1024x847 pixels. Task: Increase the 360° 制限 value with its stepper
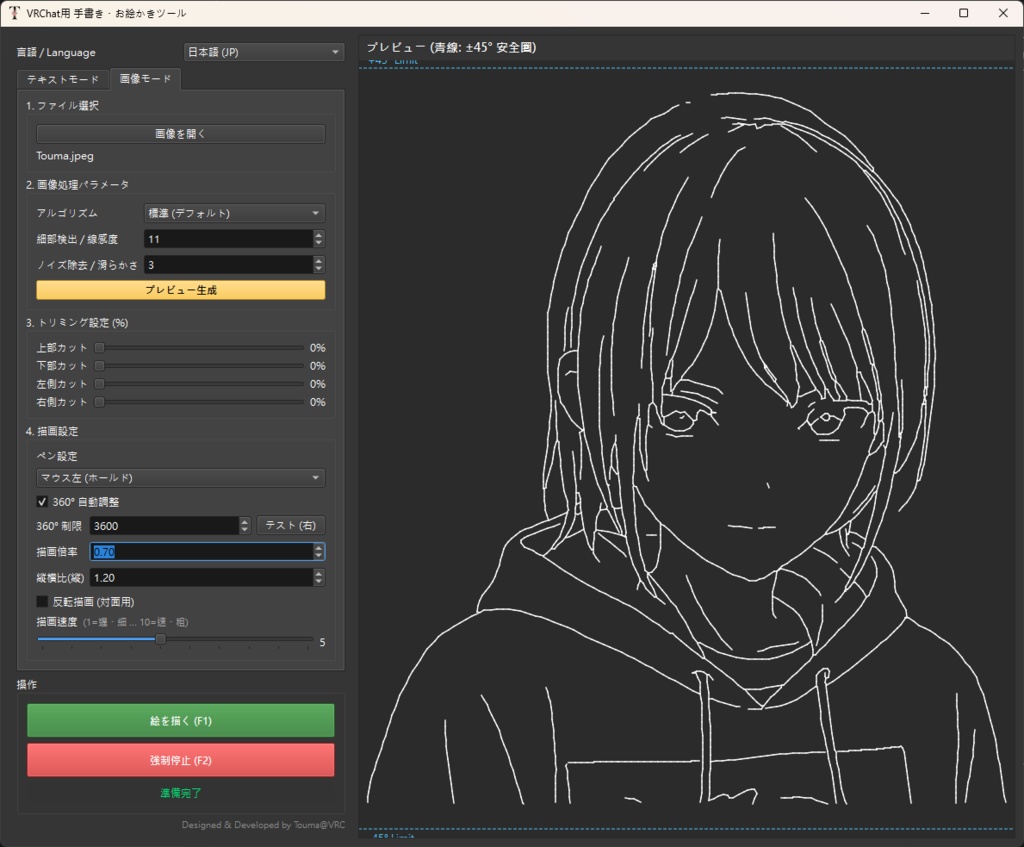246,521
